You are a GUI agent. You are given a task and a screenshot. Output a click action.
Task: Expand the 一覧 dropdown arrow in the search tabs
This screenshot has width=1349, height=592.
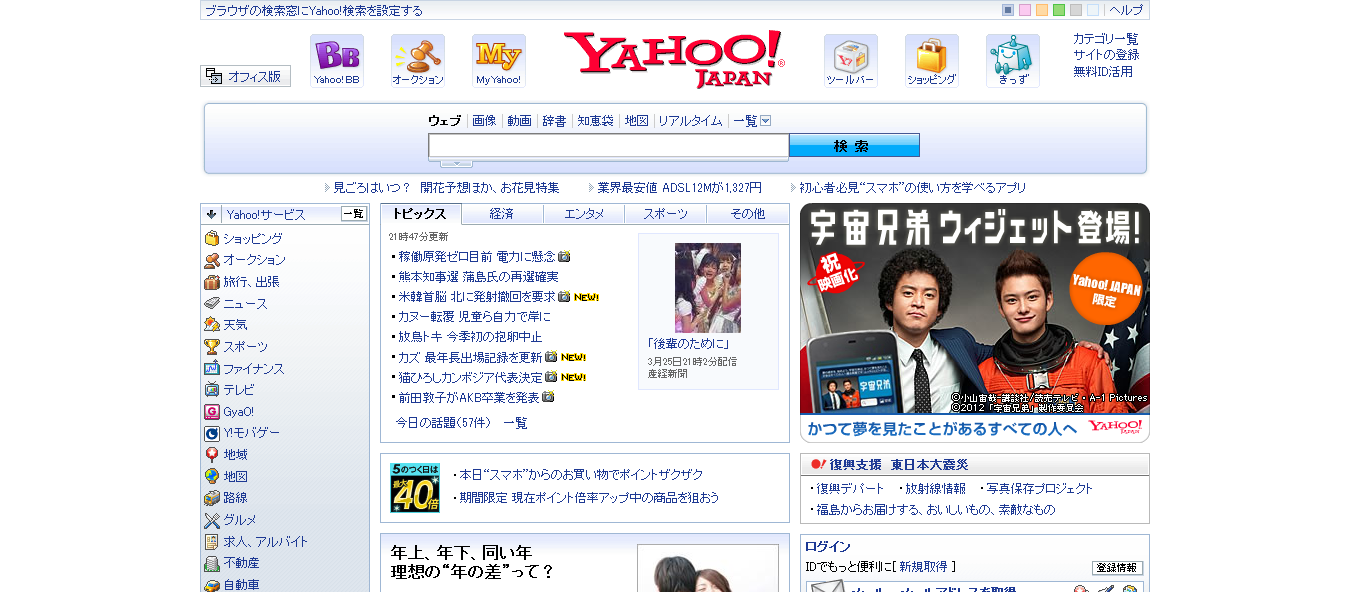(766, 121)
